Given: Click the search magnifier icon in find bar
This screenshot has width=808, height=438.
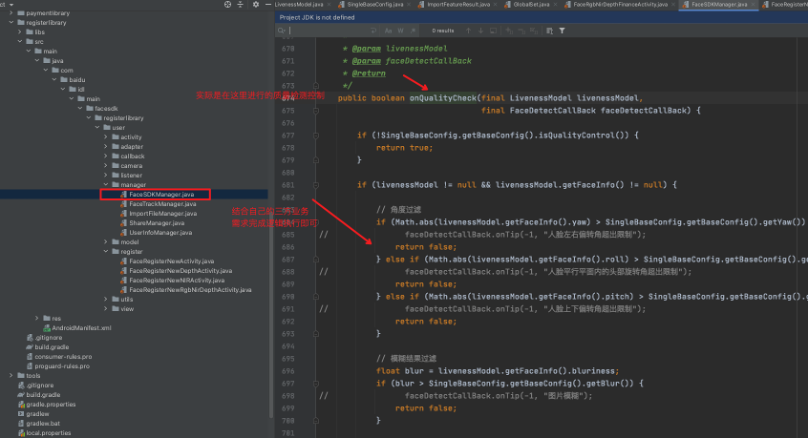Looking at the screenshot, I should (x=281, y=31).
